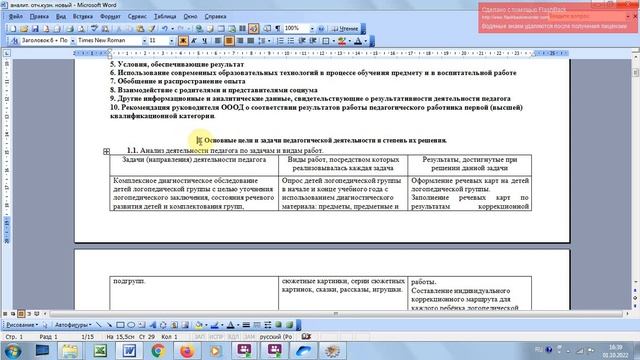Open Print Preview
Viewport: 640px width, 360px height.
82,29
